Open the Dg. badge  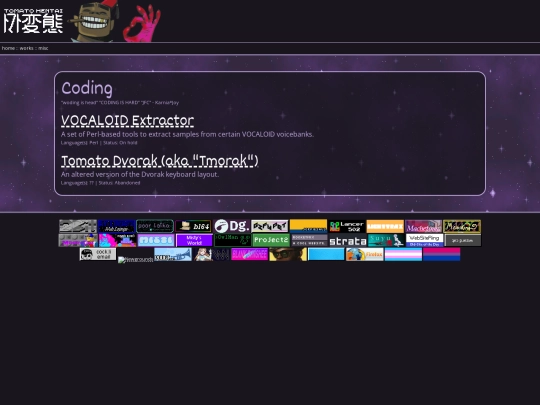point(232,226)
